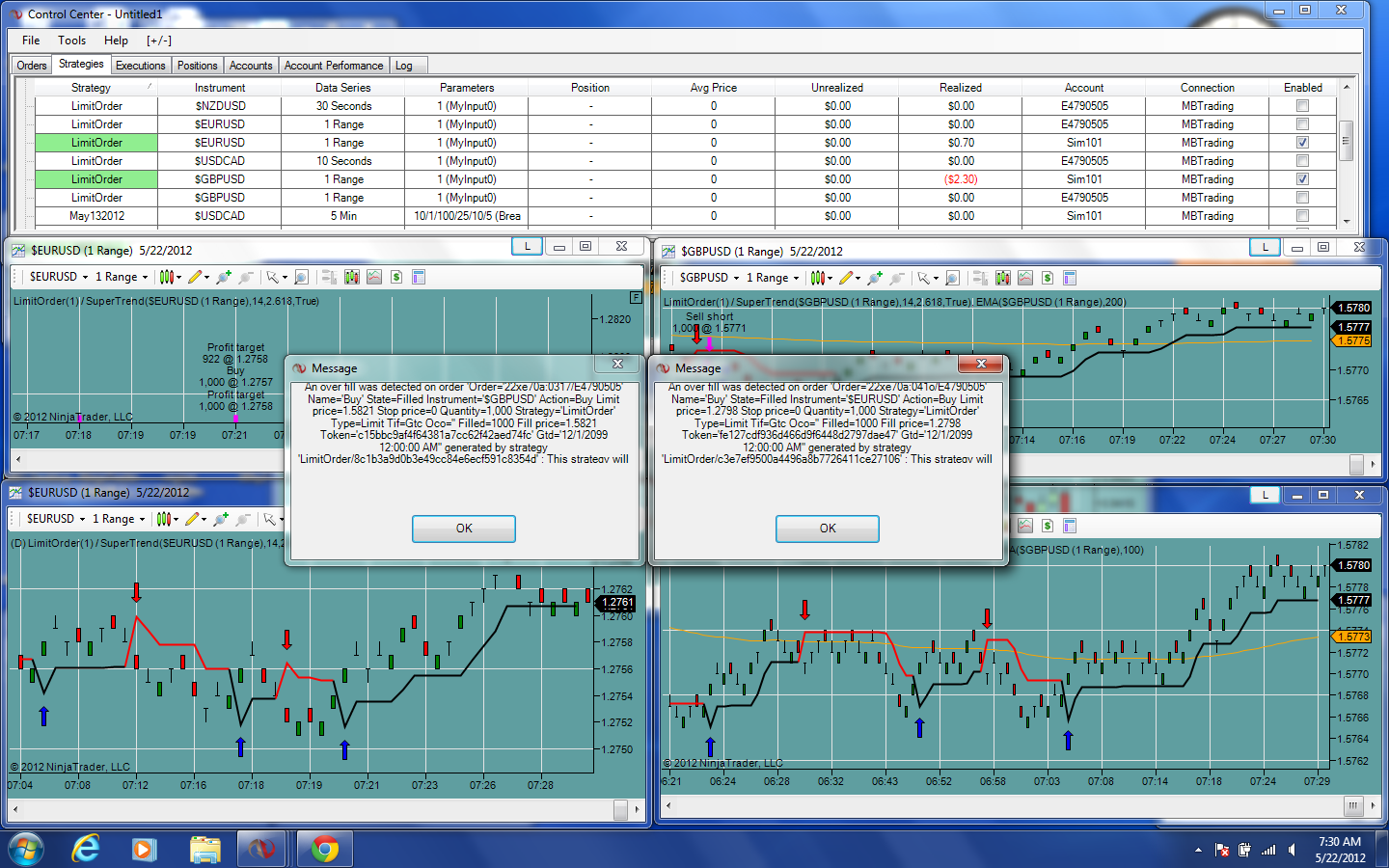The image size is (1389, 868).
Task: Open chart trader icon in top EURUSD chart
Action: tap(329, 277)
